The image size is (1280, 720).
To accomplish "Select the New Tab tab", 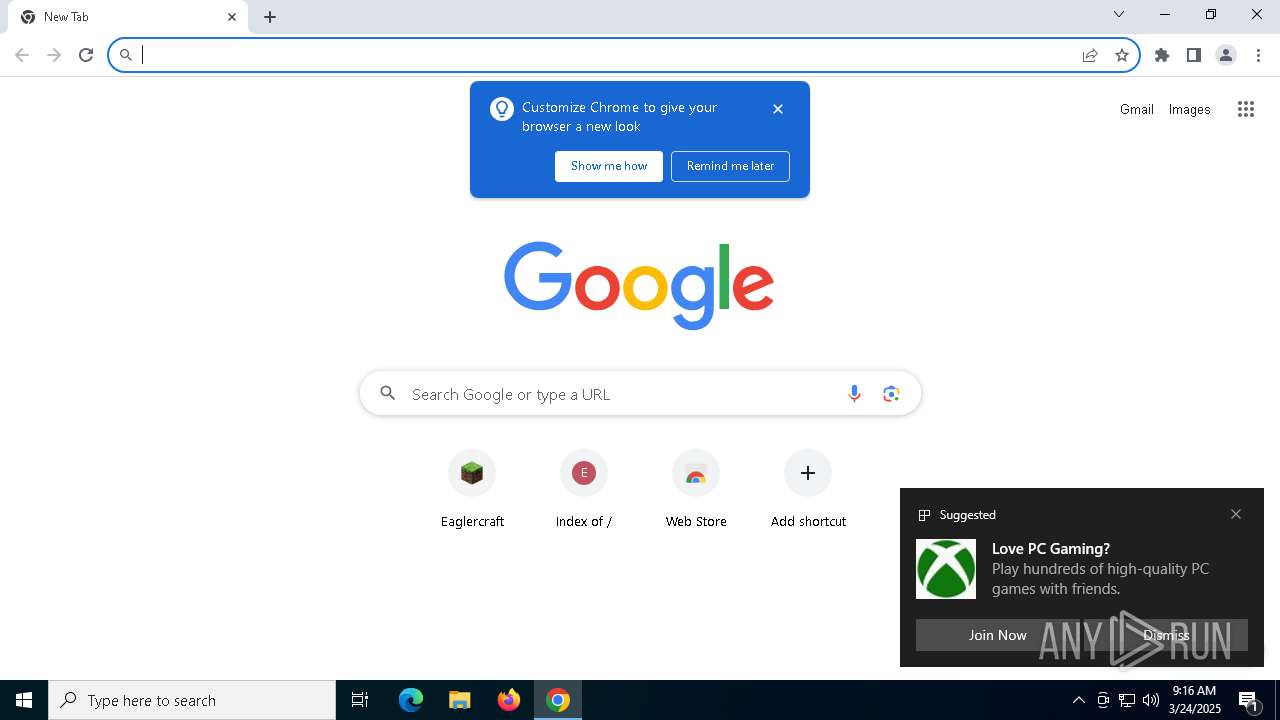I will [x=128, y=17].
